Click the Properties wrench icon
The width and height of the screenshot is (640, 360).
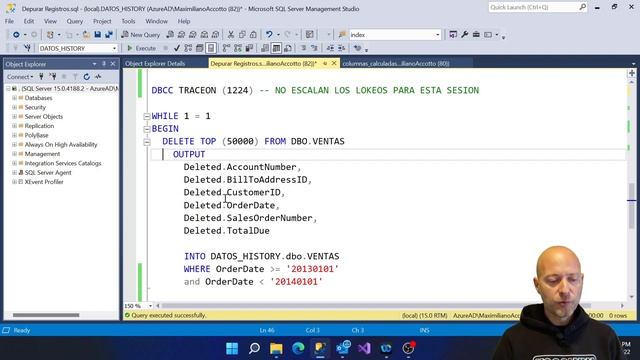coord(464,35)
